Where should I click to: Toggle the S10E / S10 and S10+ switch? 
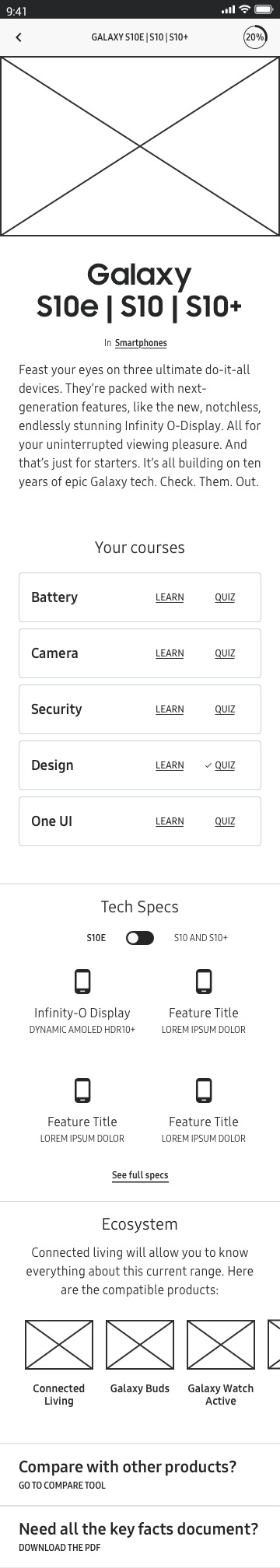pos(140,938)
